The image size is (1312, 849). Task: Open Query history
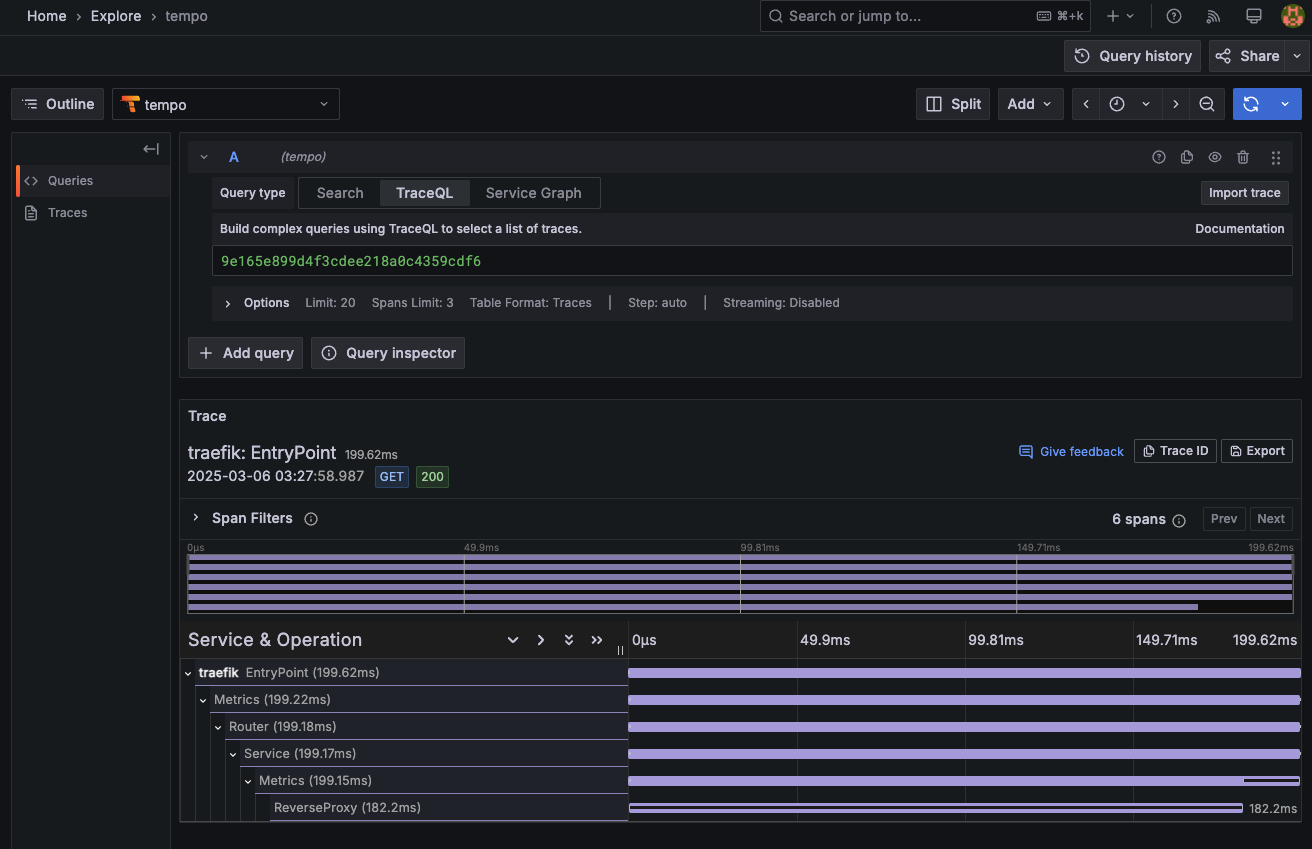1133,56
